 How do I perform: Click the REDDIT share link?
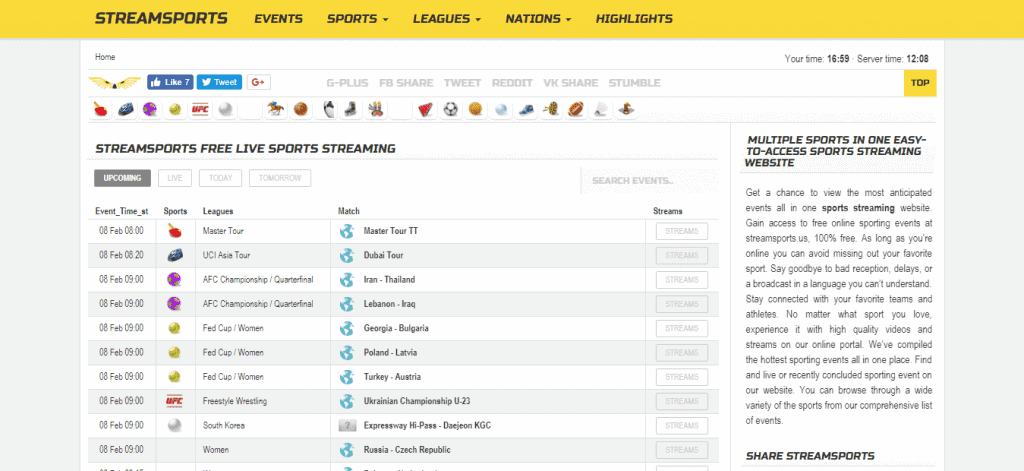point(512,83)
